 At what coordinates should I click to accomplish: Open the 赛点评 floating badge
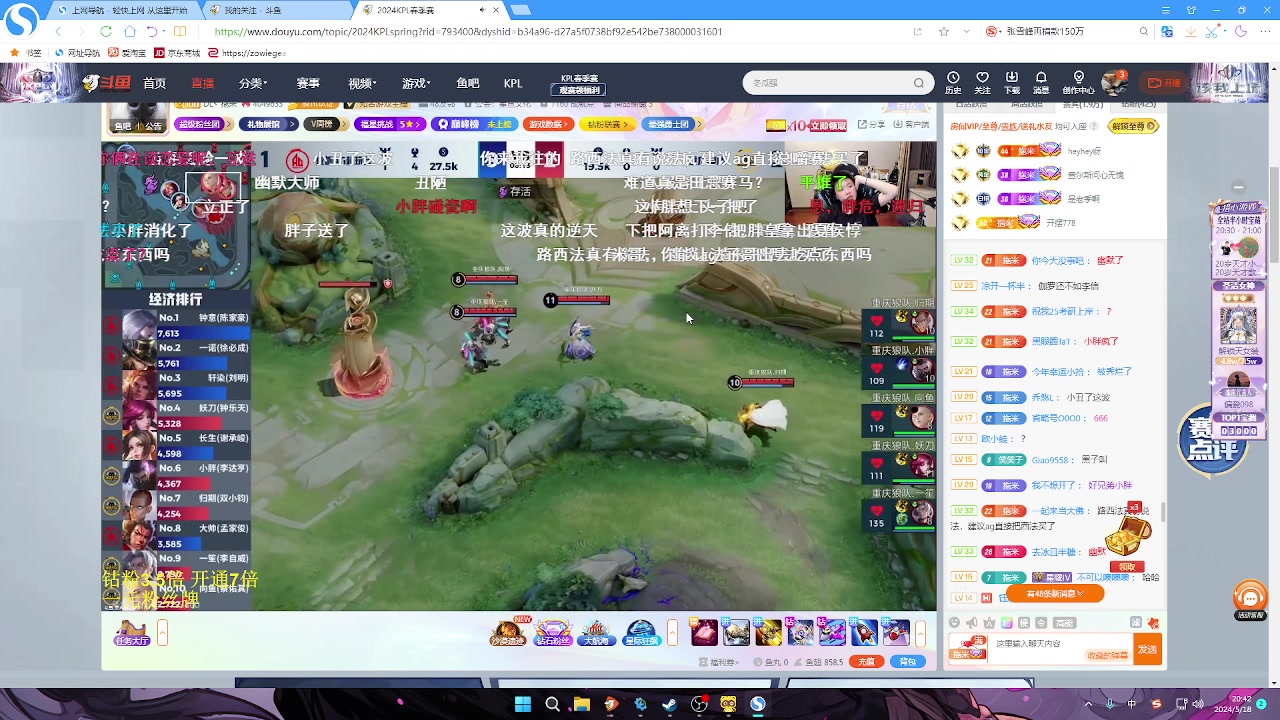click(x=1213, y=441)
